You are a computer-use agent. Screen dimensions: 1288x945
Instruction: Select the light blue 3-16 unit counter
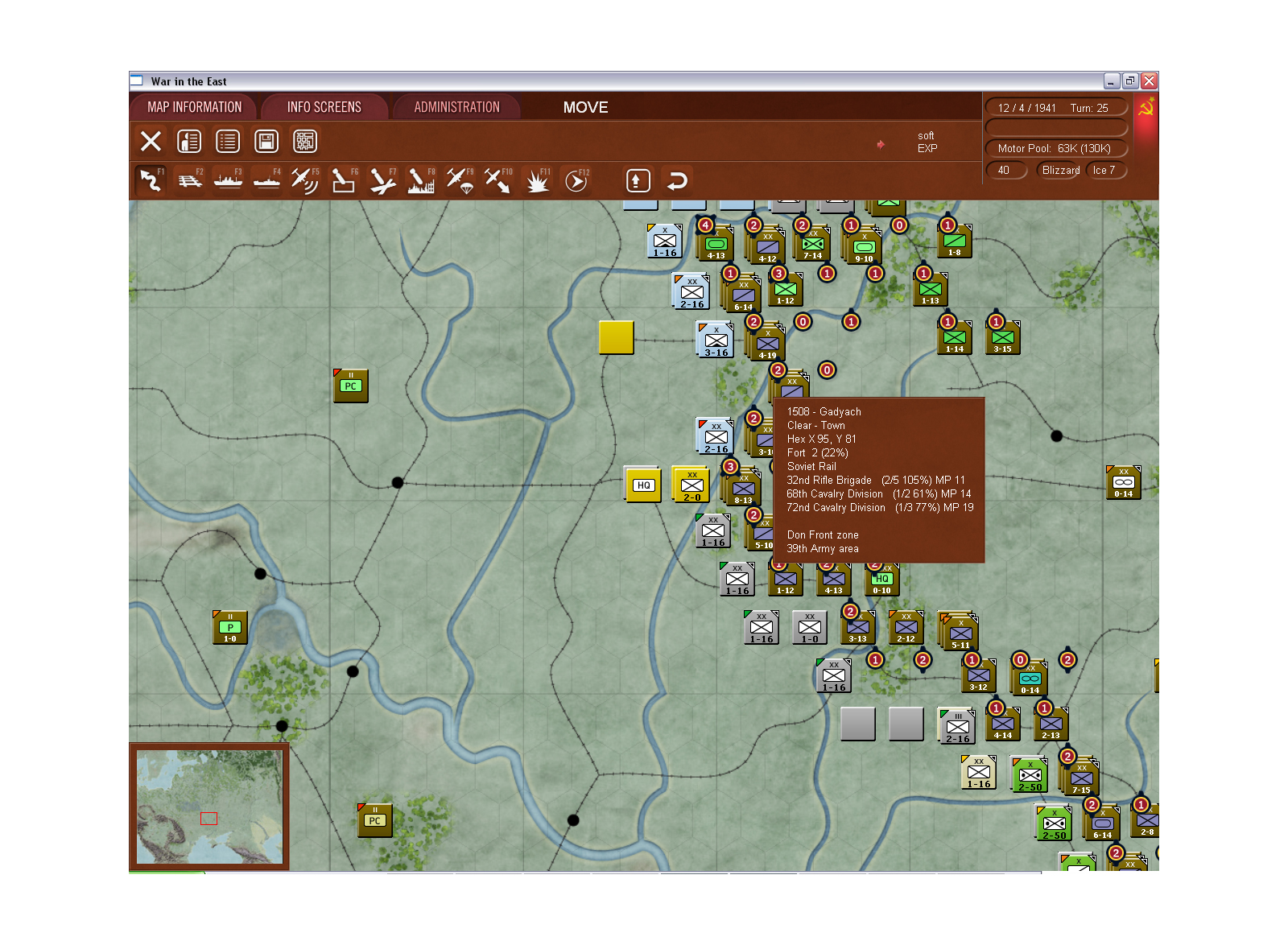point(716,340)
